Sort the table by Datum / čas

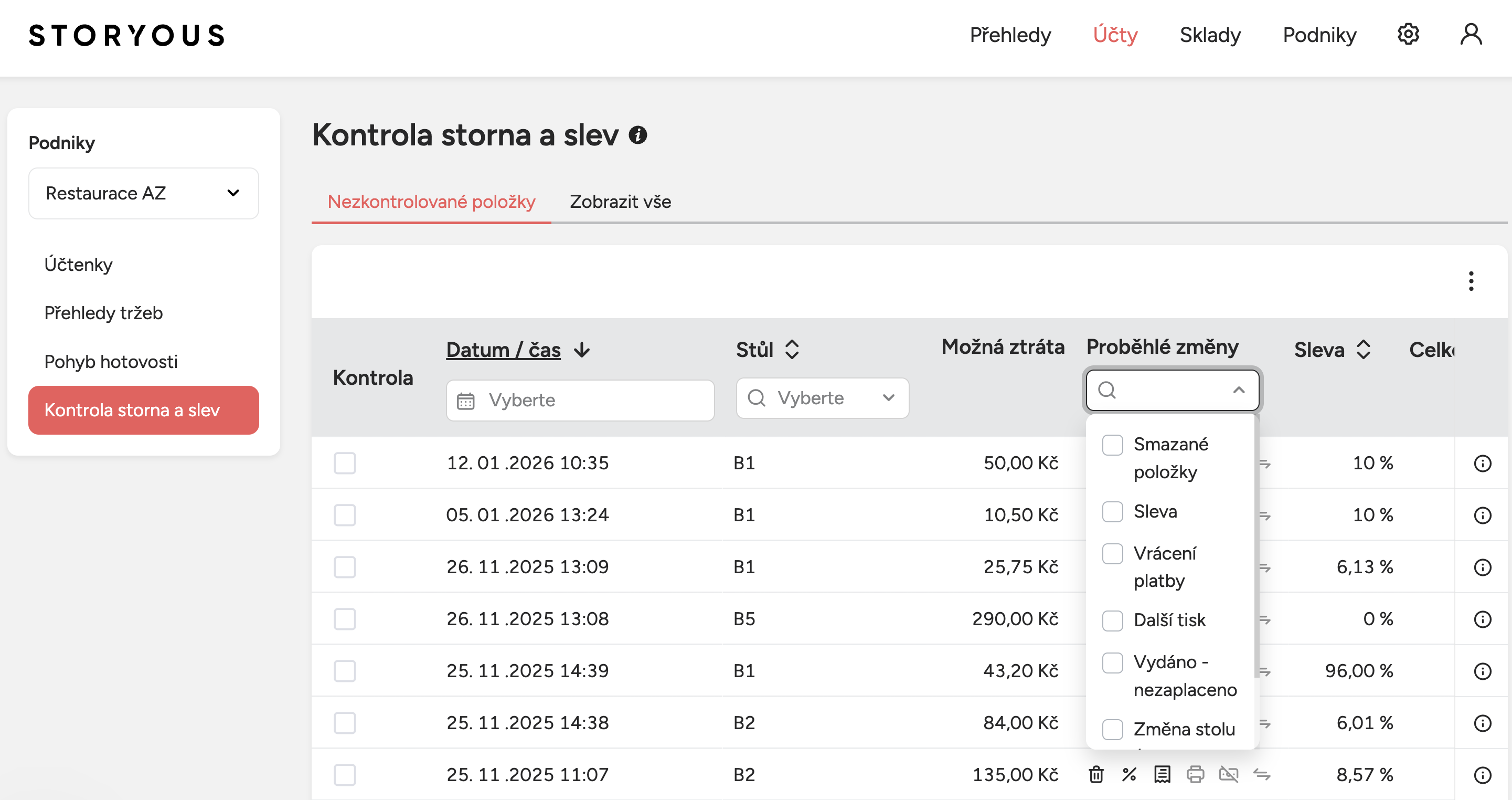click(503, 350)
